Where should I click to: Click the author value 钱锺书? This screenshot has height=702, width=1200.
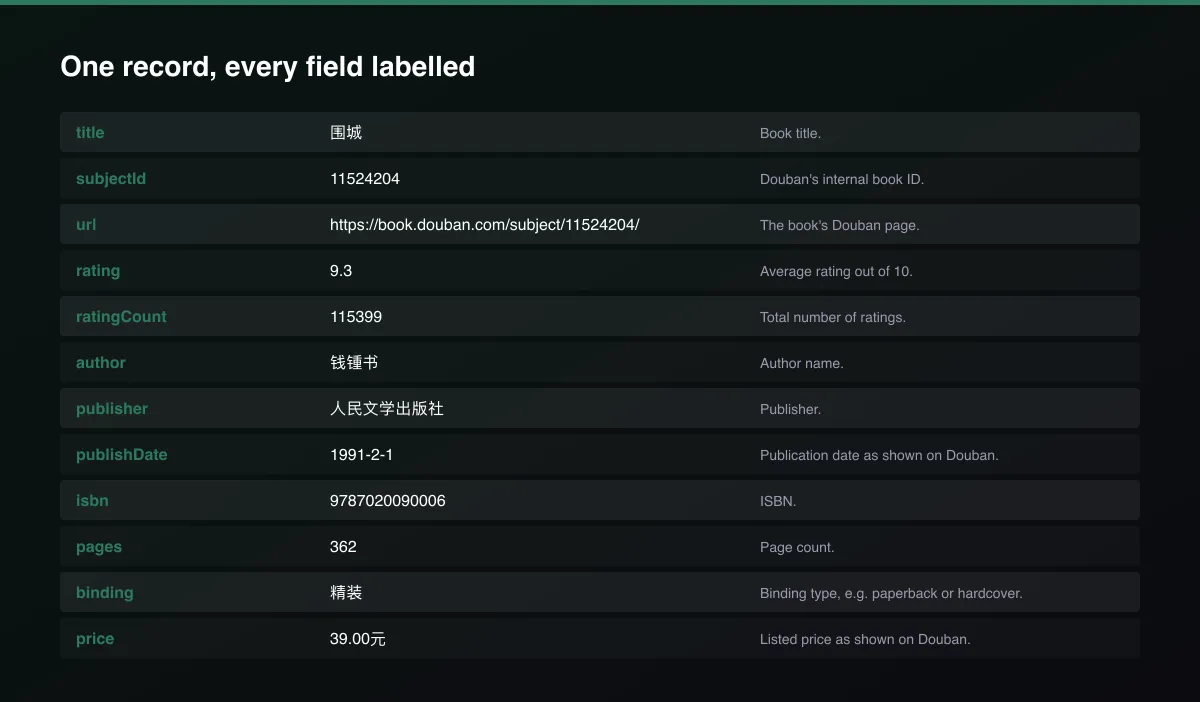point(354,362)
